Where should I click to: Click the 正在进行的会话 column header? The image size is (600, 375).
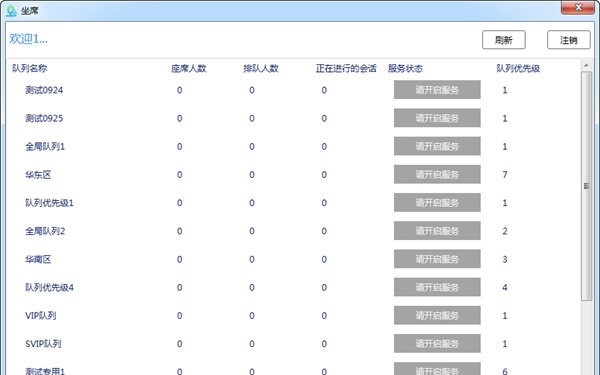tap(346, 68)
